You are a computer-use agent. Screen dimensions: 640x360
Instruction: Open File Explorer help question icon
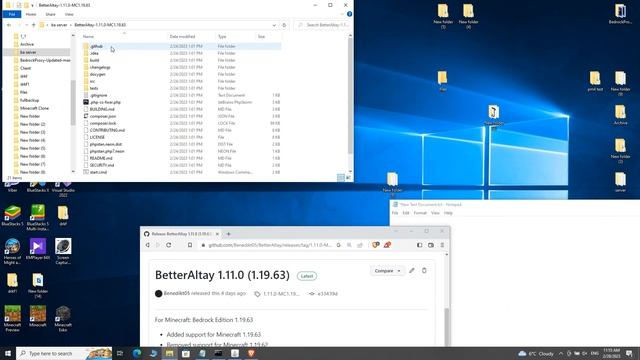(349, 14)
